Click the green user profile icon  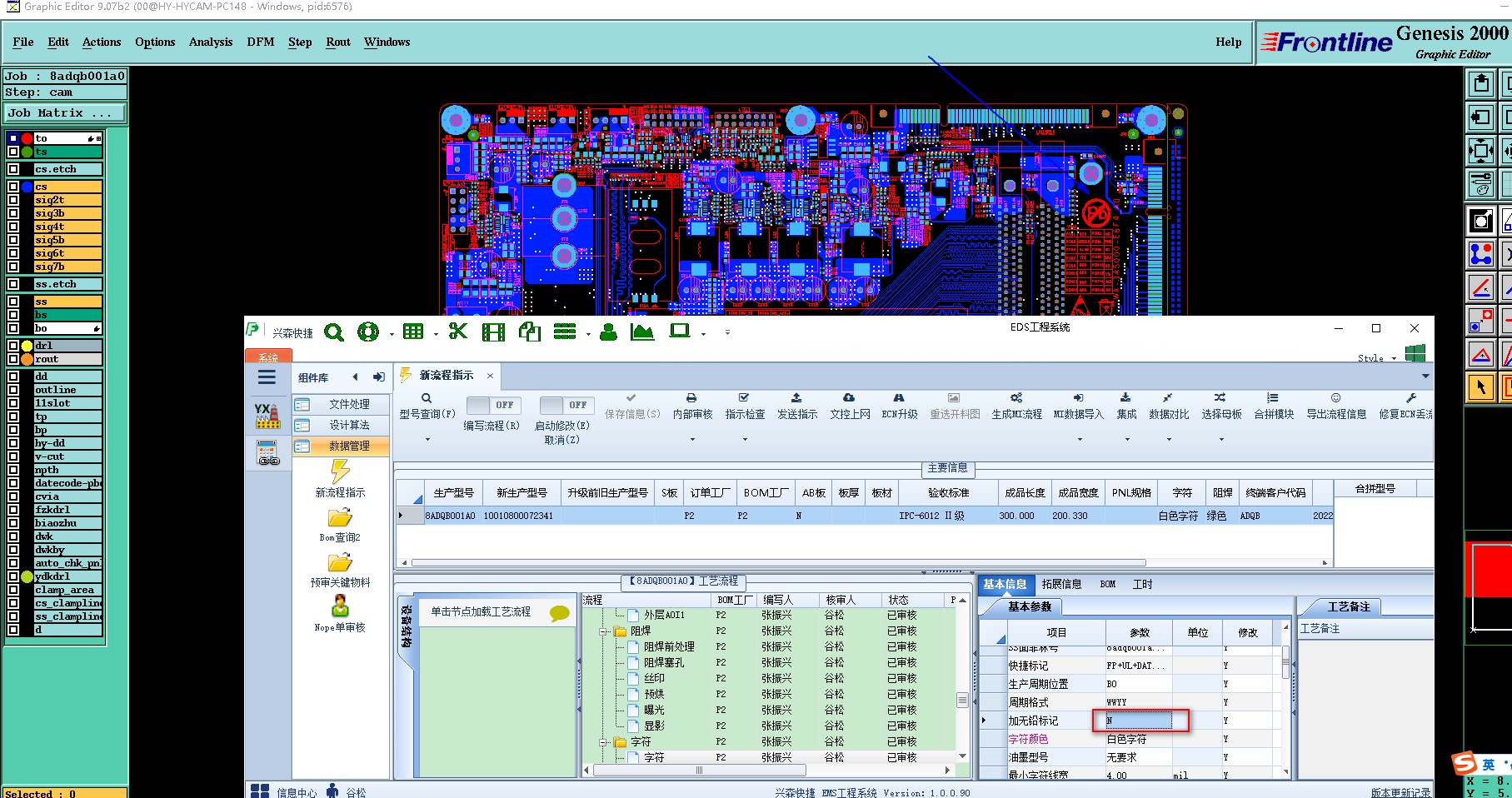(x=608, y=332)
